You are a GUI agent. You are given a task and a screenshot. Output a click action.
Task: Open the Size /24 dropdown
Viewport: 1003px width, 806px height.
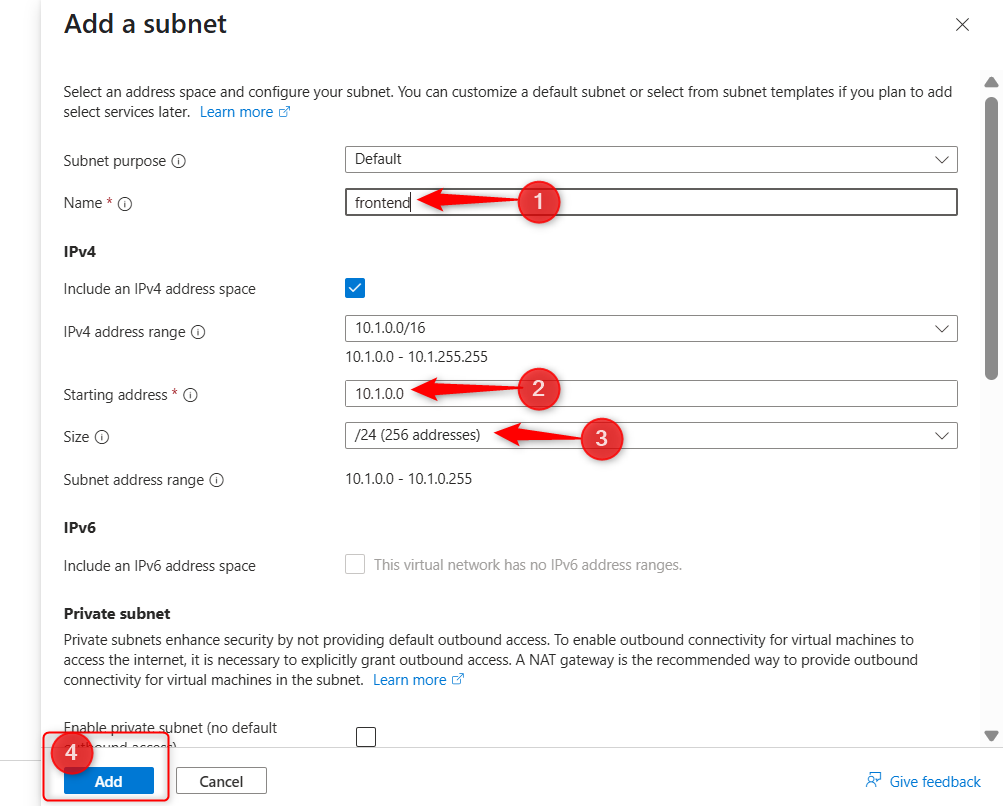click(x=650, y=435)
